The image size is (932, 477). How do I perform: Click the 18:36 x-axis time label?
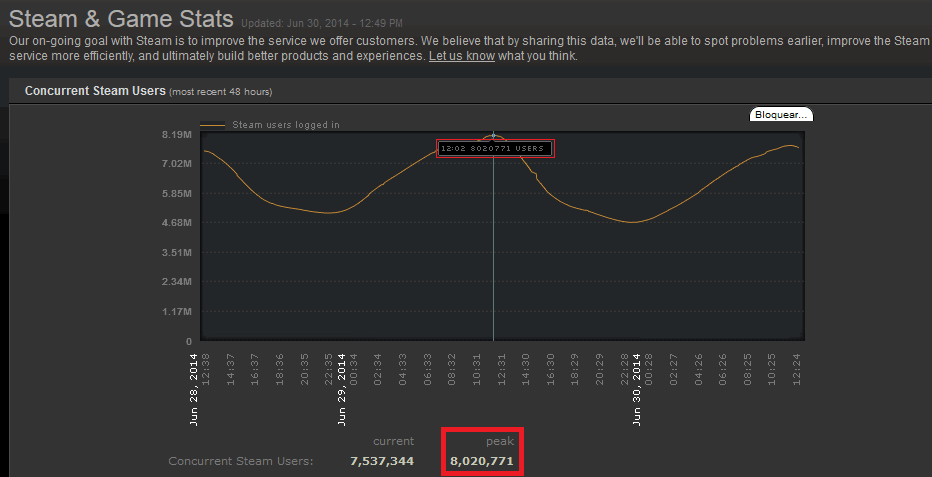(x=280, y=368)
